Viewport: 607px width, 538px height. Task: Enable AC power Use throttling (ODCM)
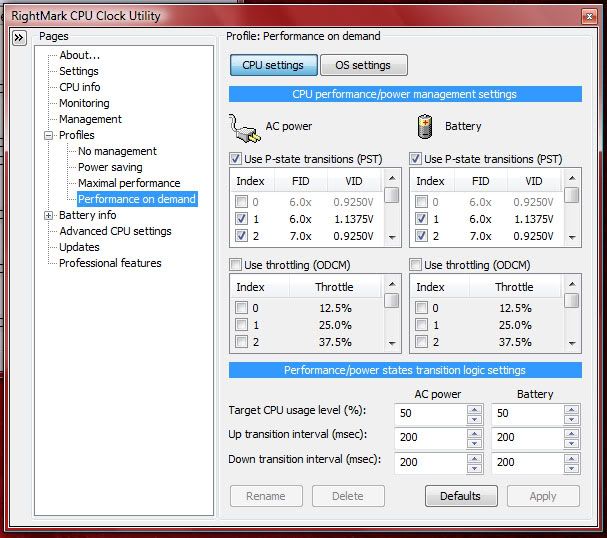pos(235,265)
